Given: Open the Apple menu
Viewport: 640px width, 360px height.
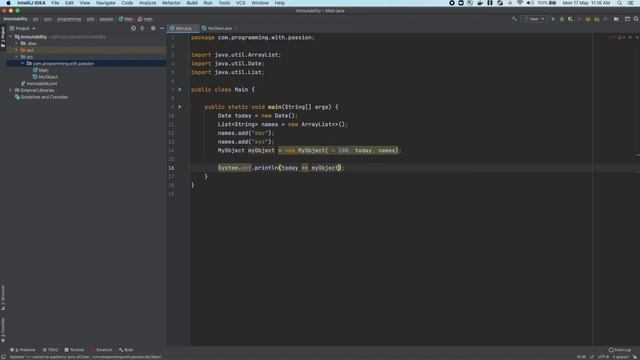Looking at the screenshot, I should (x=8, y=3).
